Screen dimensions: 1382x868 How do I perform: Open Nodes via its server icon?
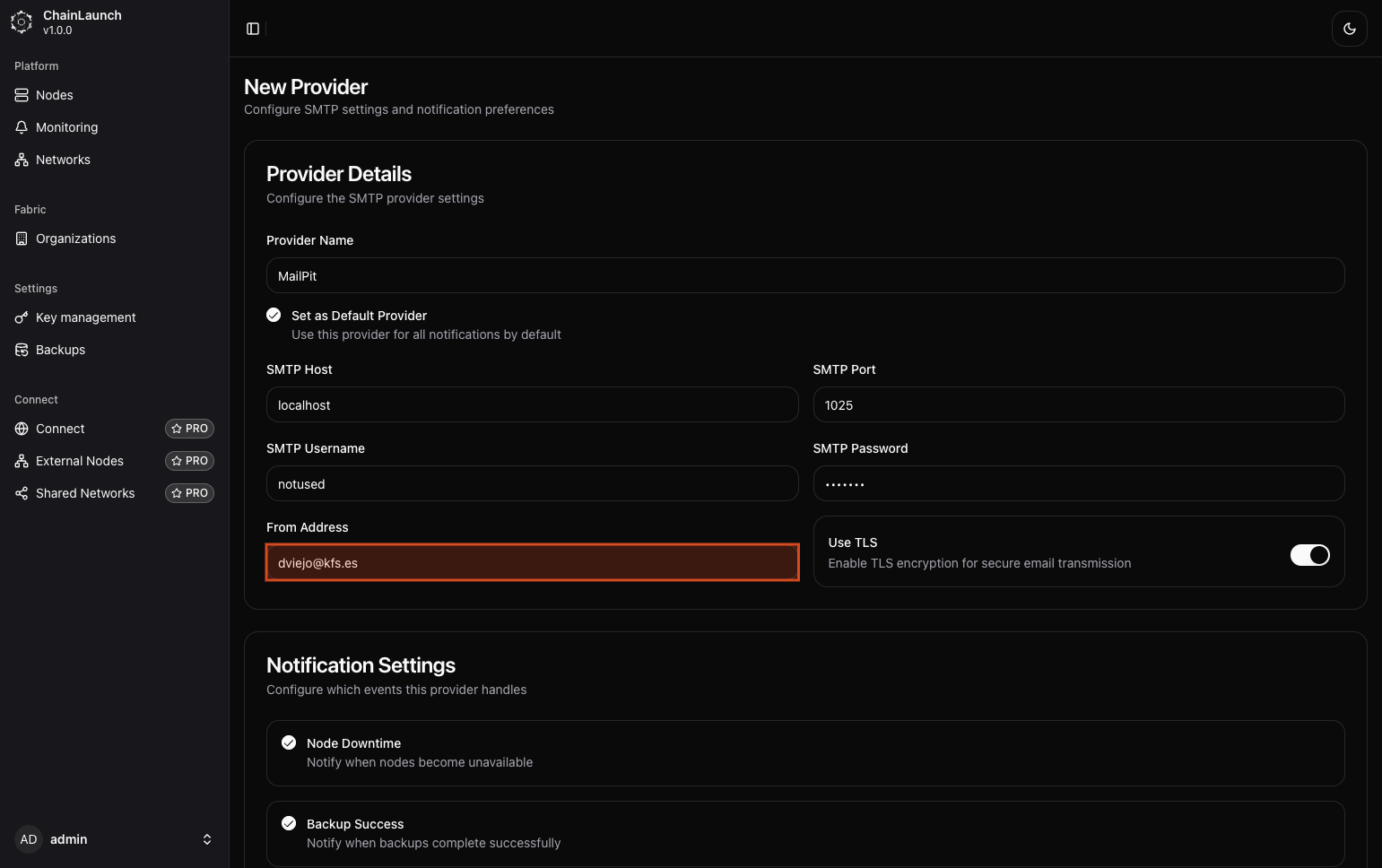click(x=22, y=95)
